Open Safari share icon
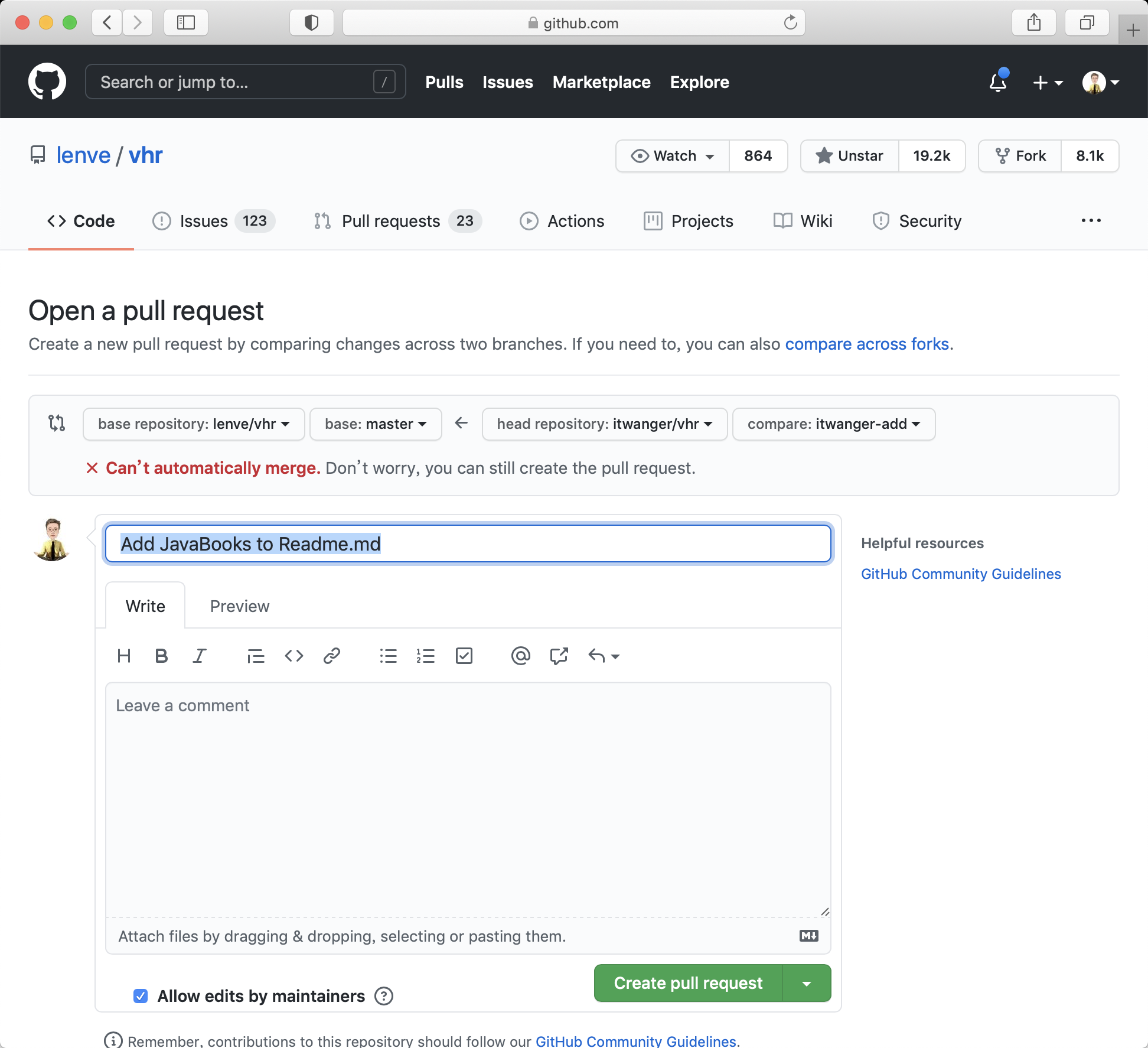The height and width of the screenshot is (1048, 1148). point(1033,23)
